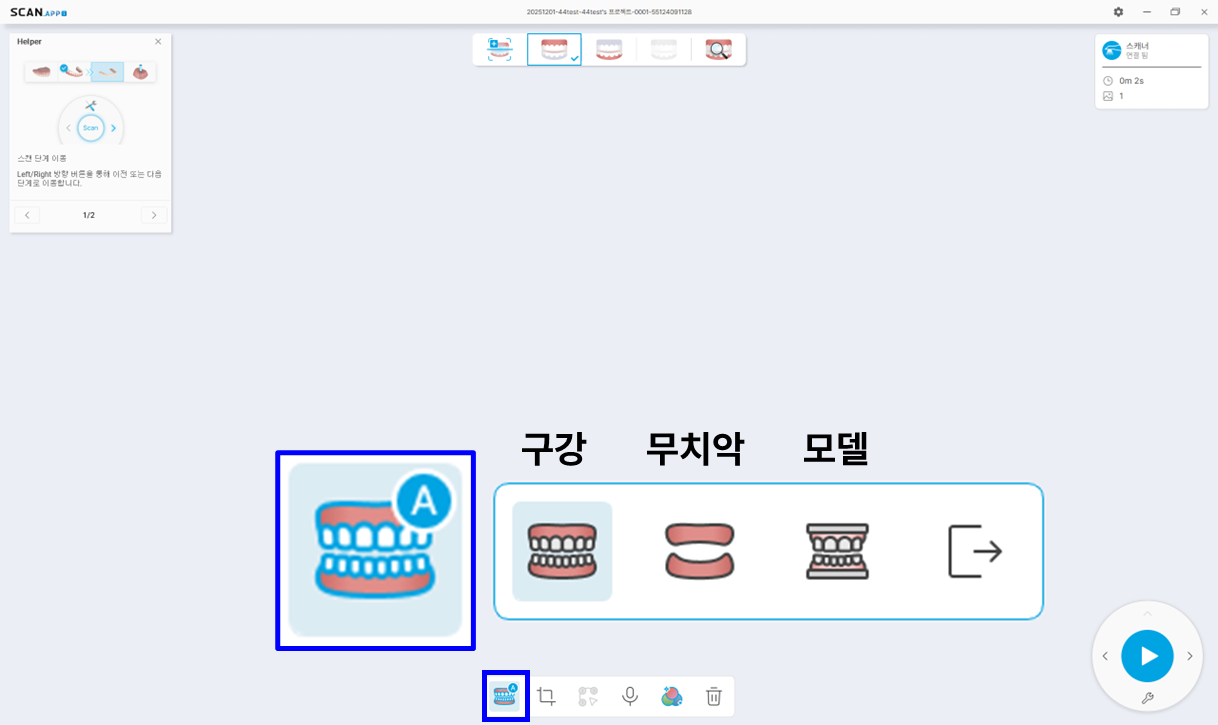Go to next stage using right chevron by play
Screen dimensions: 1218x725
pyautogui.click(x=1190, y=656)
